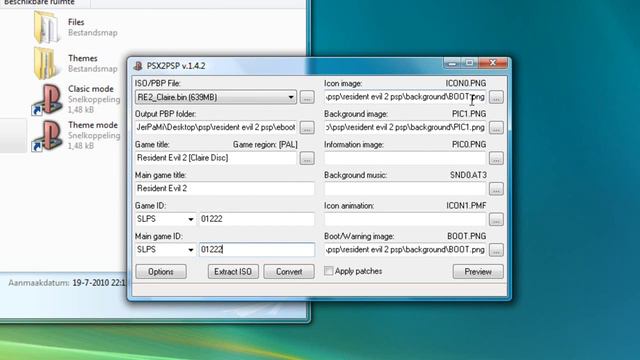Image resolution: width=640 pixels, height=360 pixels.
Task: Select the 'Themes' folder name text
Action: tap(82, 58)
